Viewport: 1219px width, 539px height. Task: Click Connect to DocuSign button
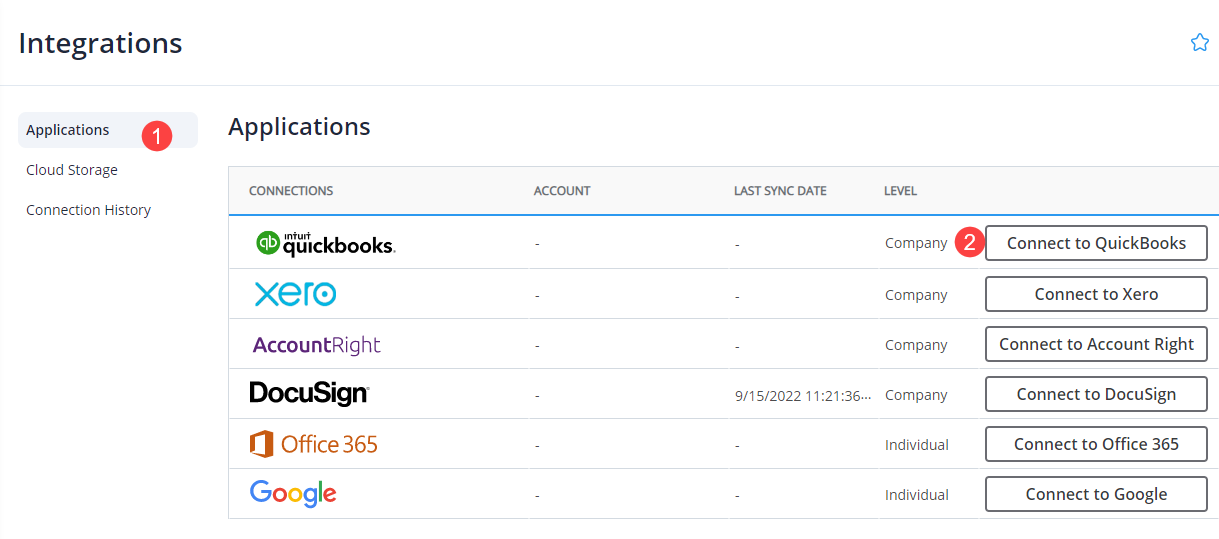point(1096,394)
